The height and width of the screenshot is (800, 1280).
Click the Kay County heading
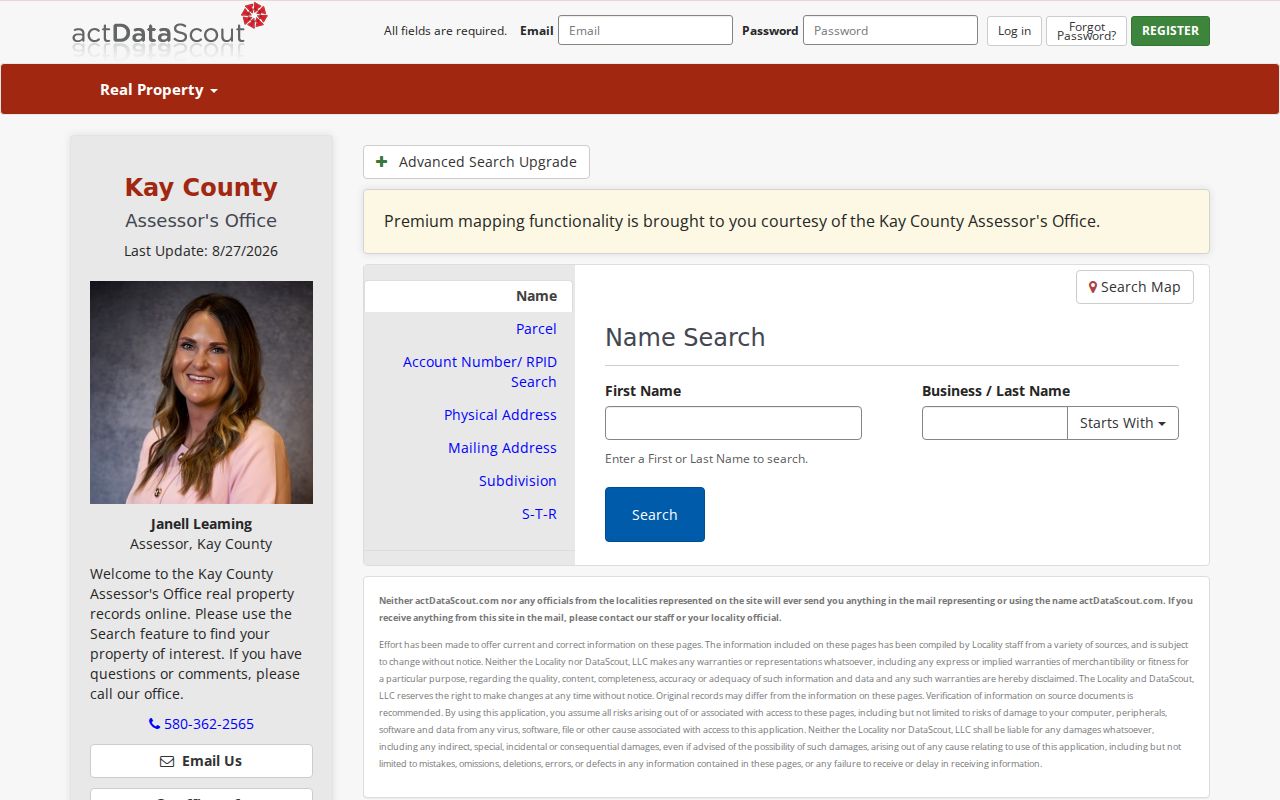(201, 187)
